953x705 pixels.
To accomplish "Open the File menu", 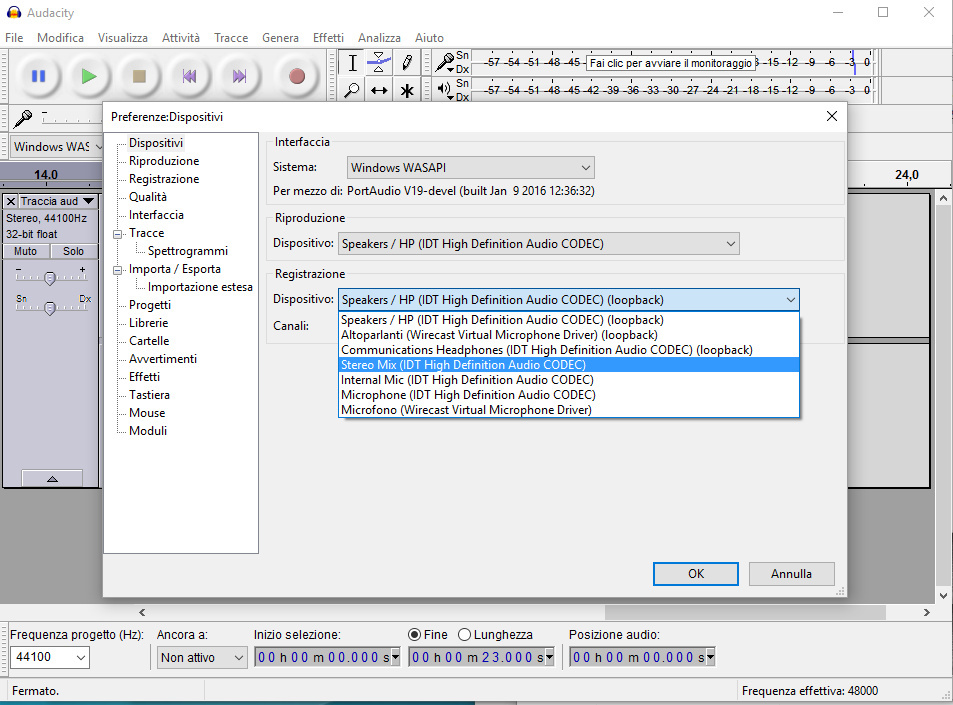I will click(14, 38).
